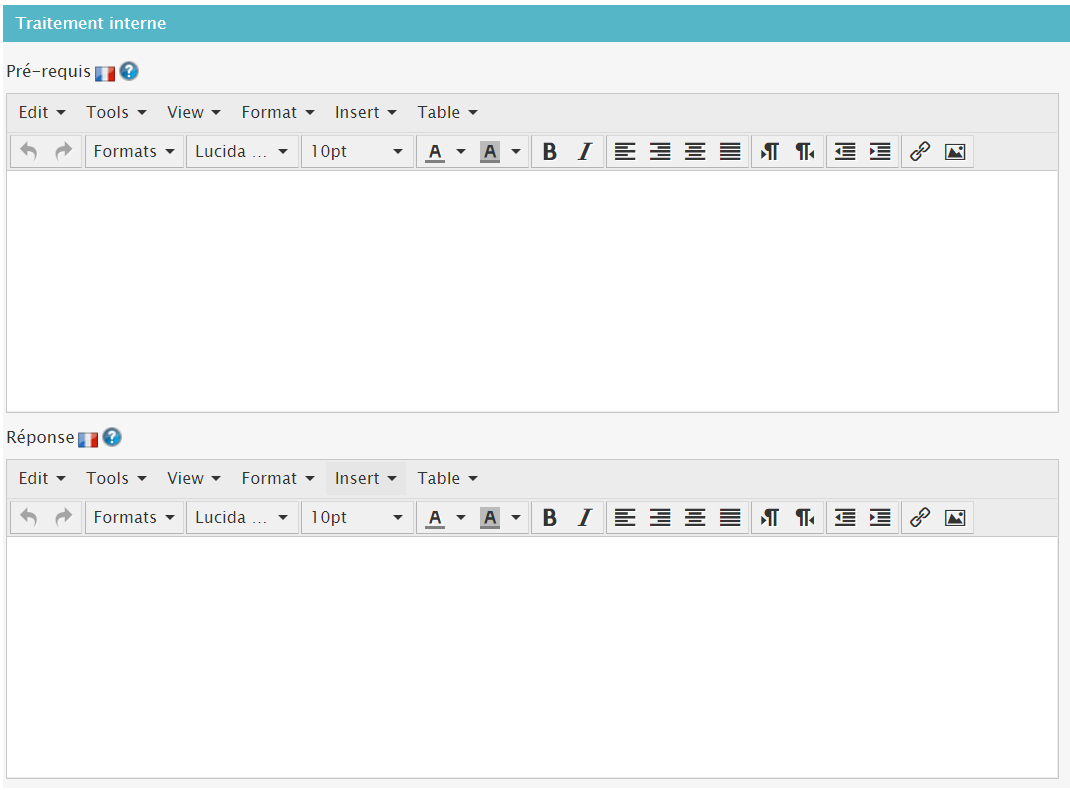Click Italic icon in Réponse editor

coord(585,518)
